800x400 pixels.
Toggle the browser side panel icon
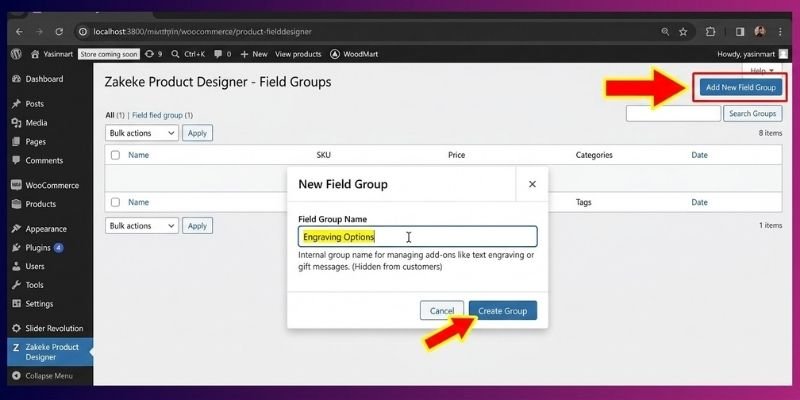(740, 32)
